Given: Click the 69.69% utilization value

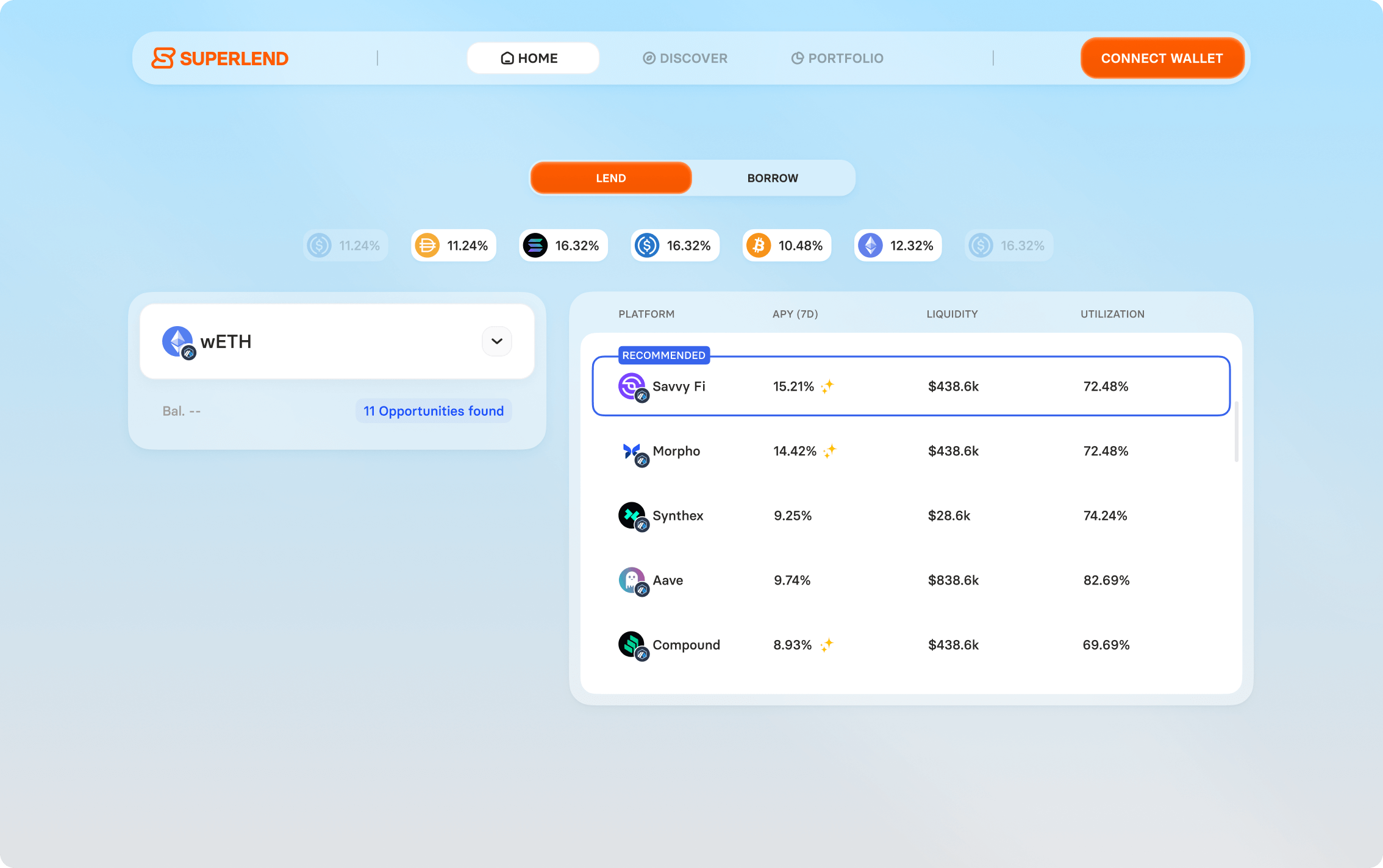Looking at the screenshot, I should 1106,645.
